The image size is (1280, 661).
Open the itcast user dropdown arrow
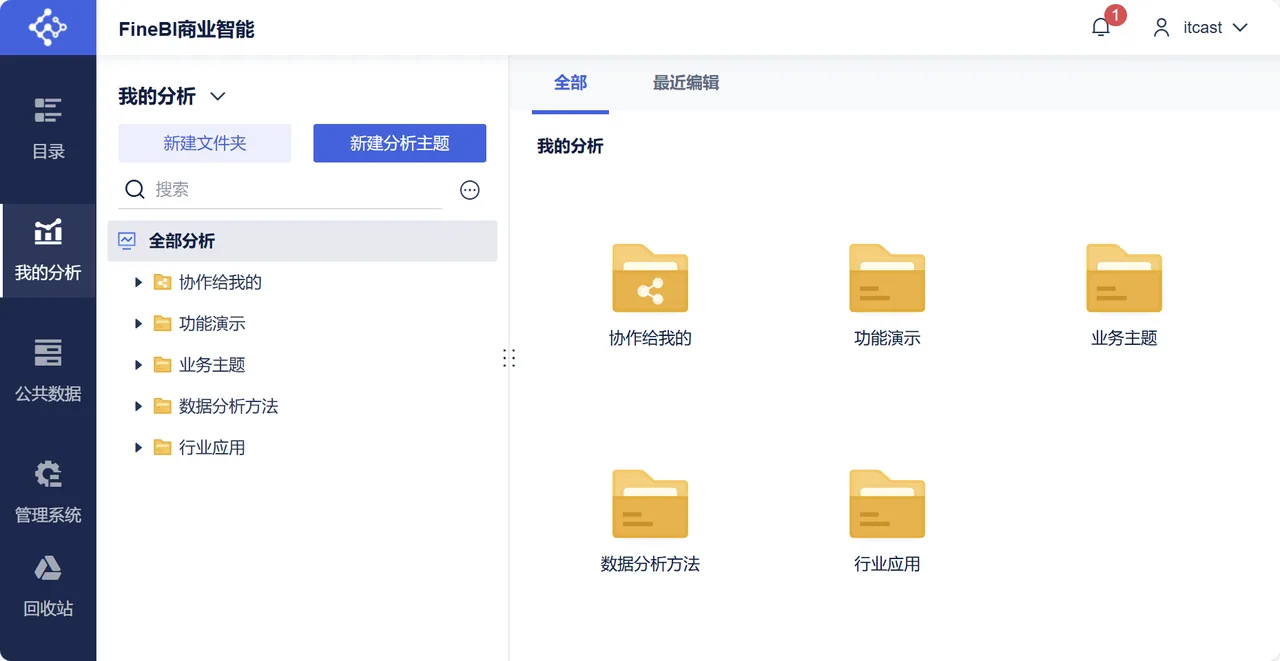1240,28
